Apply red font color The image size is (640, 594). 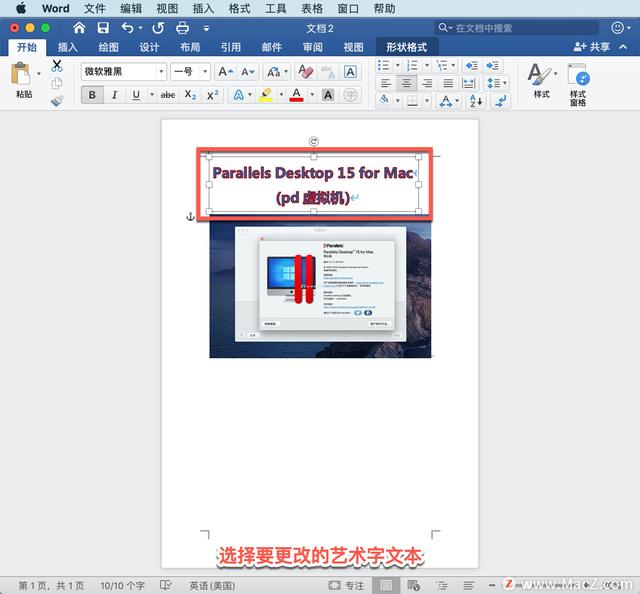point(297,95)
